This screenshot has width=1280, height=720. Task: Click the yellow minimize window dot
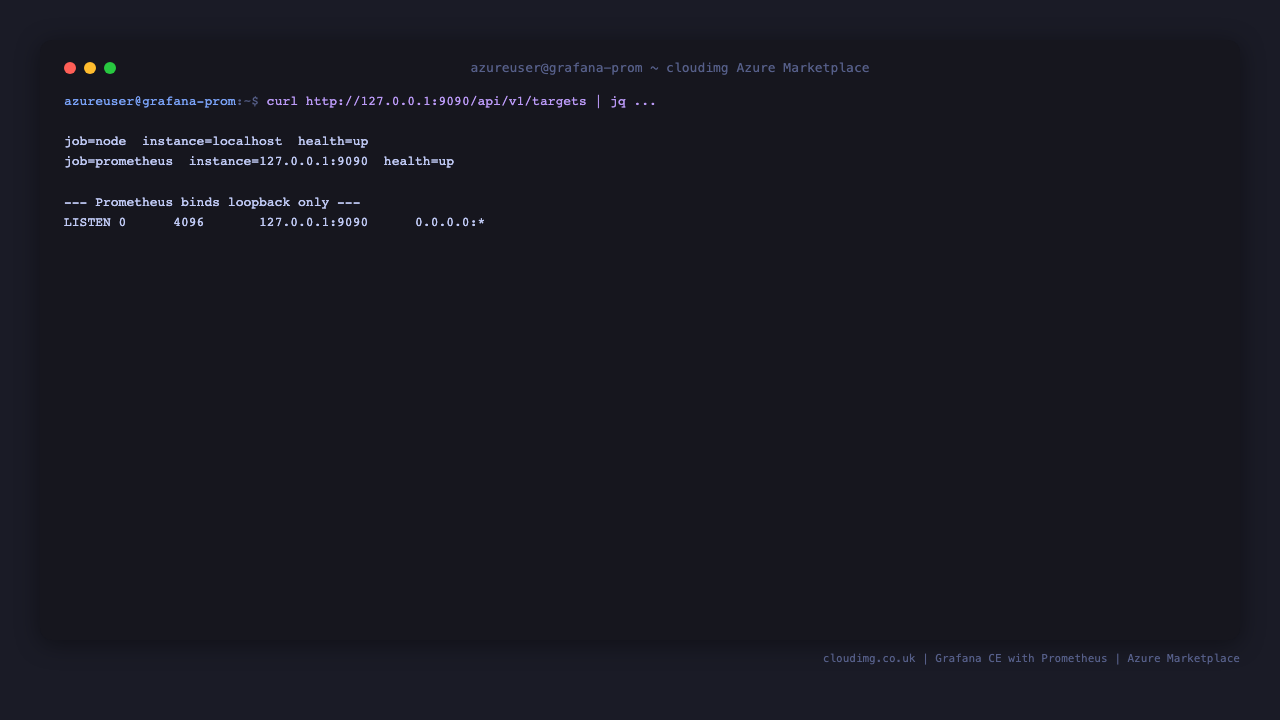(90, 68)
